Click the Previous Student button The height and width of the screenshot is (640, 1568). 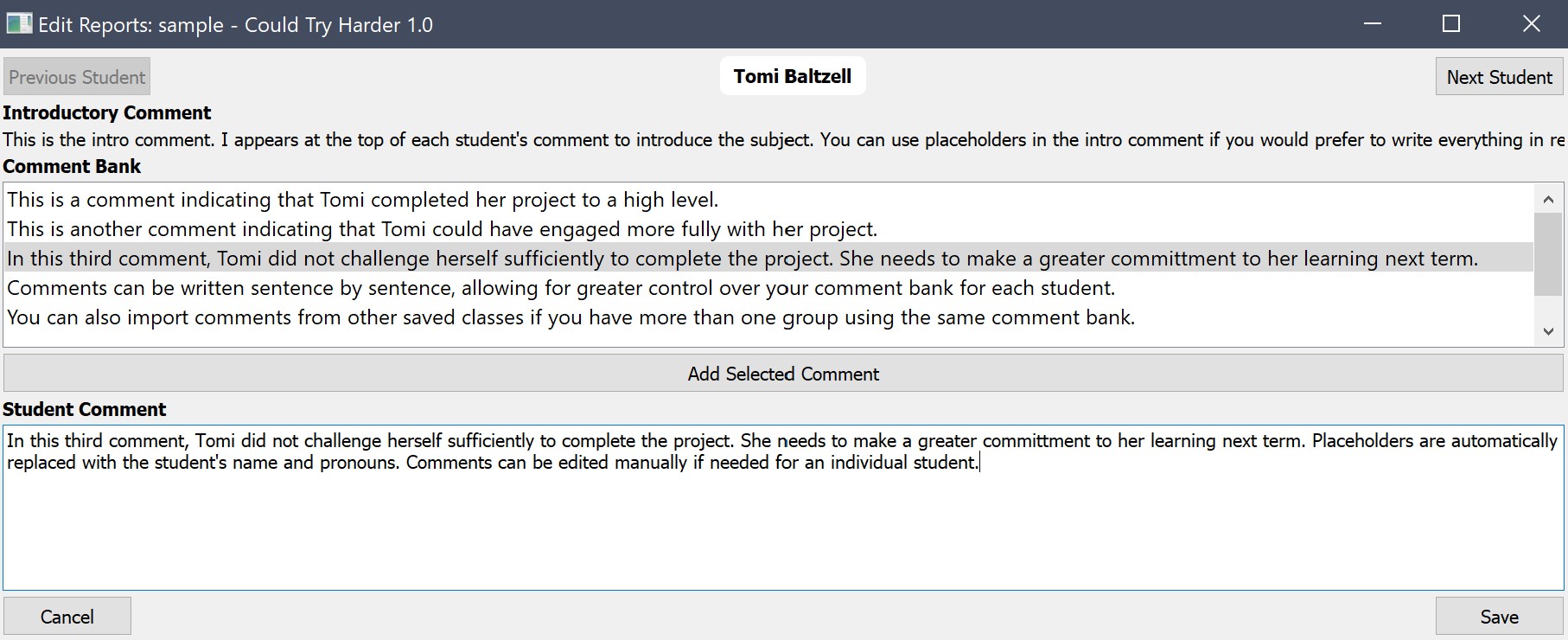tap(77, 77)
